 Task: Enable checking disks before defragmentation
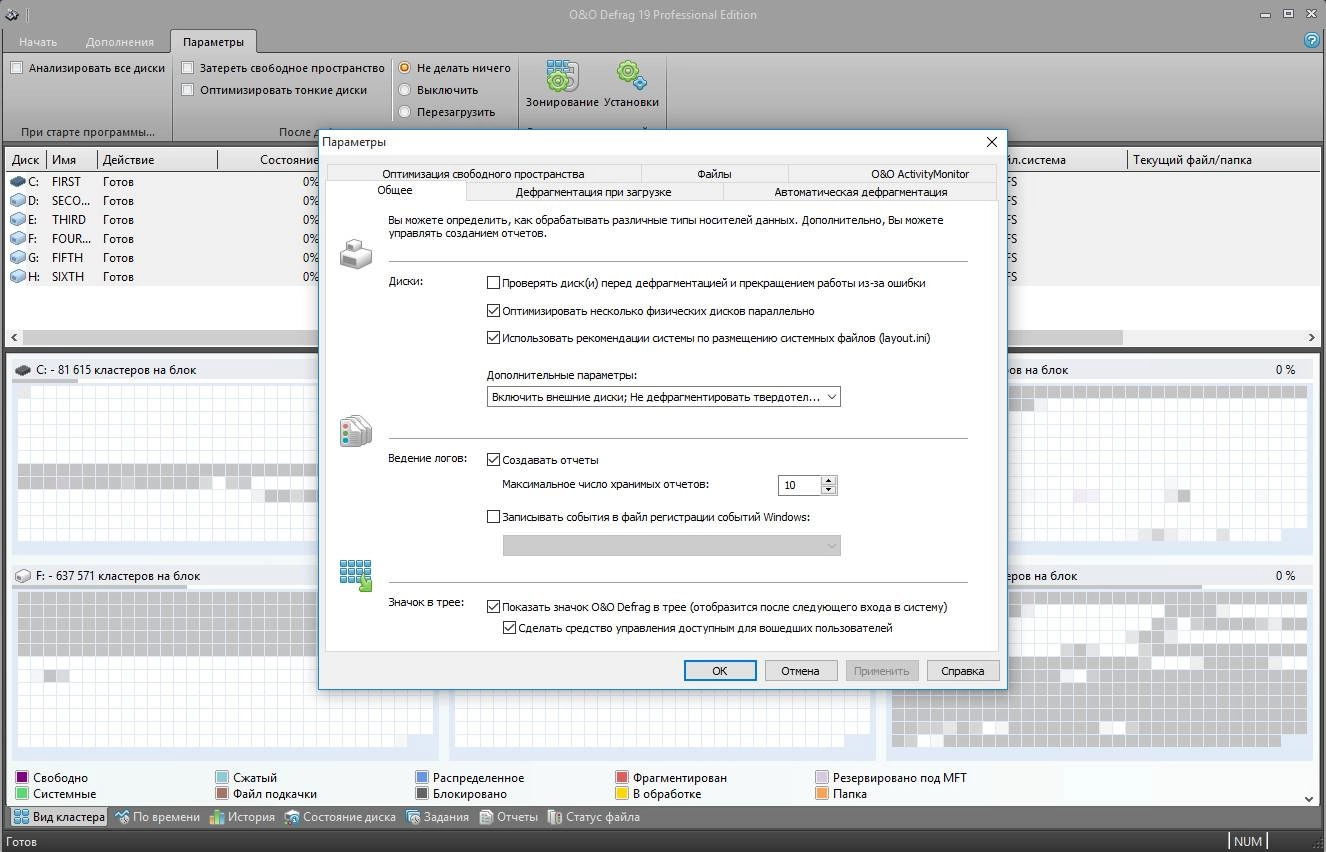tap(493, 283)
